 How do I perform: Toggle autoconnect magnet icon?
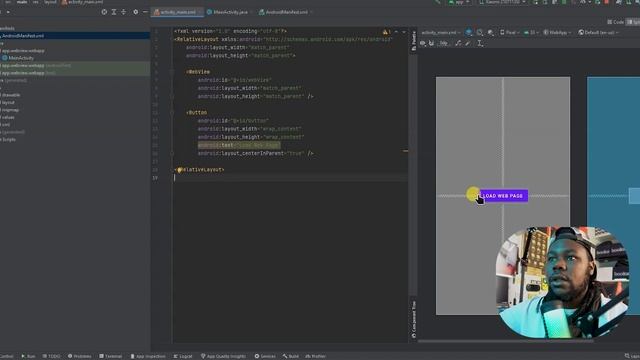431,43
